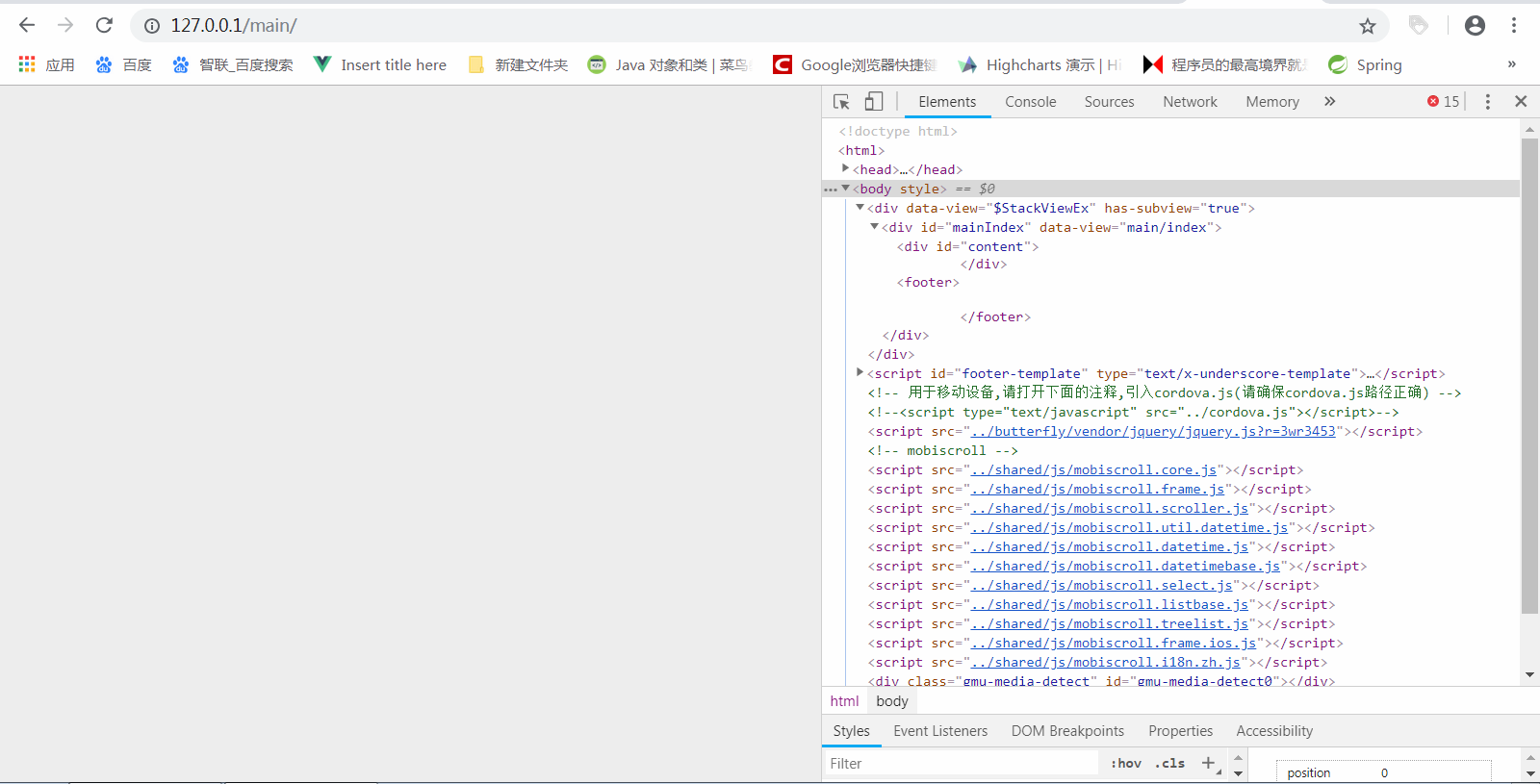The width and height of the screenshot is (1540, 784).
Task: Go forward in browser history
Action: [65, 25]
